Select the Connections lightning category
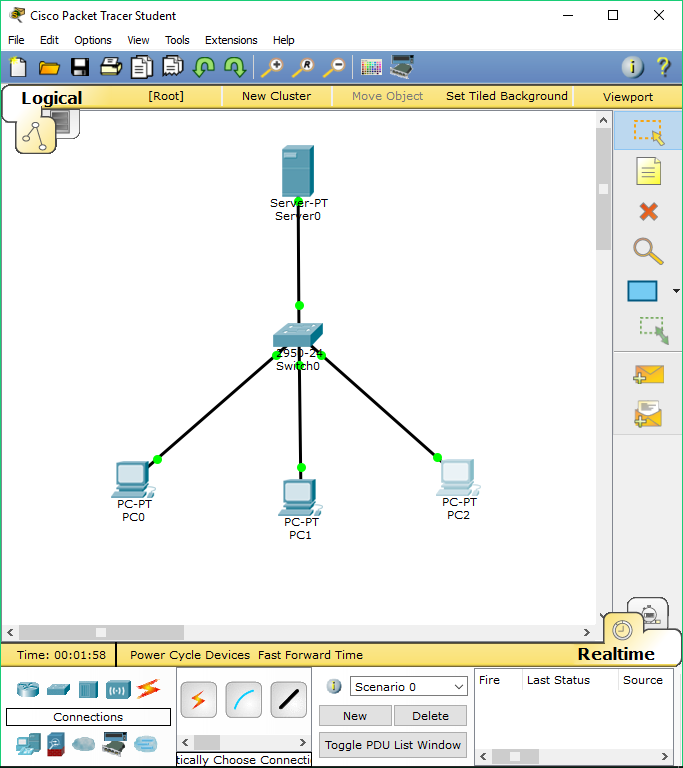The image size is (683, 768). 148,689
